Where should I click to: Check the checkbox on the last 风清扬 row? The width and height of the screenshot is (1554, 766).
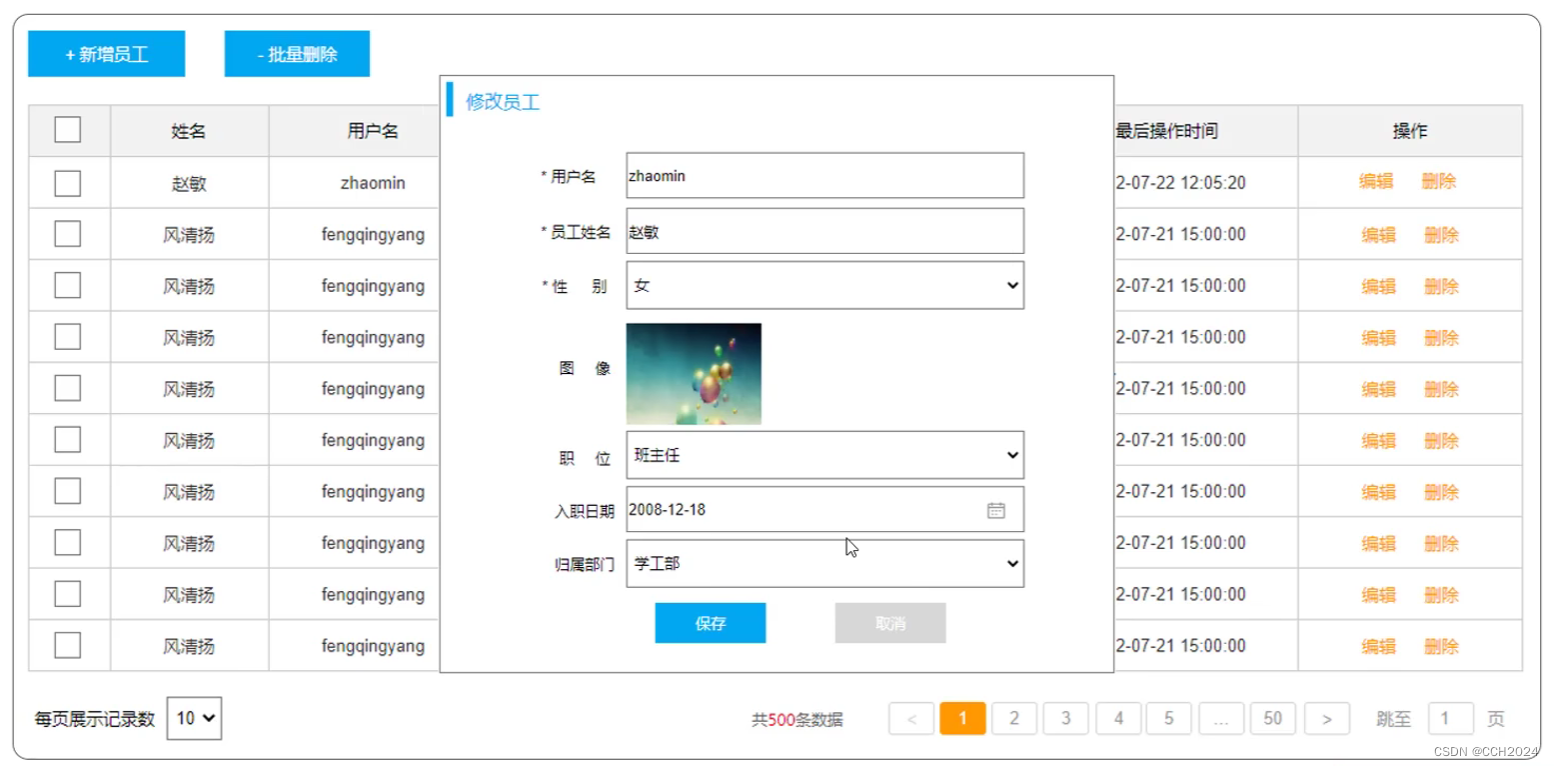[x=68, y=645]
